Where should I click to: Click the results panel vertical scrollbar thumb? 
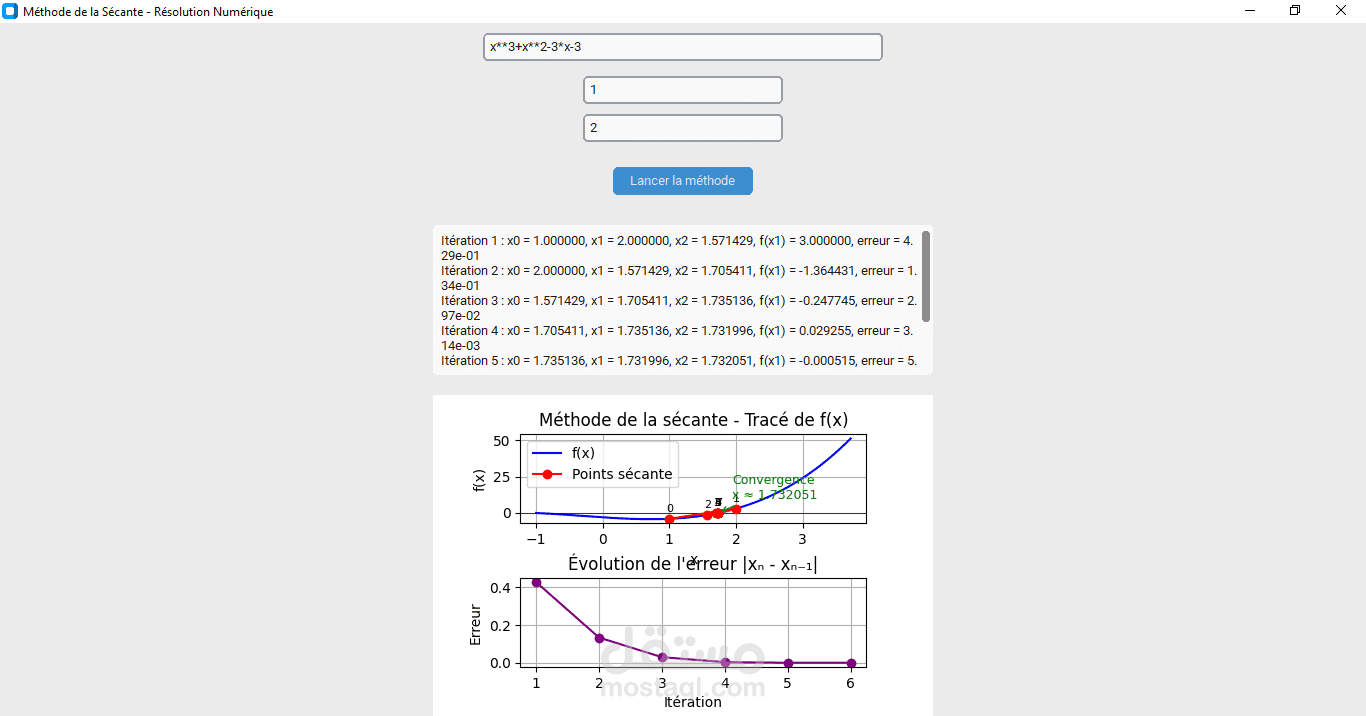tap(926, 276)
